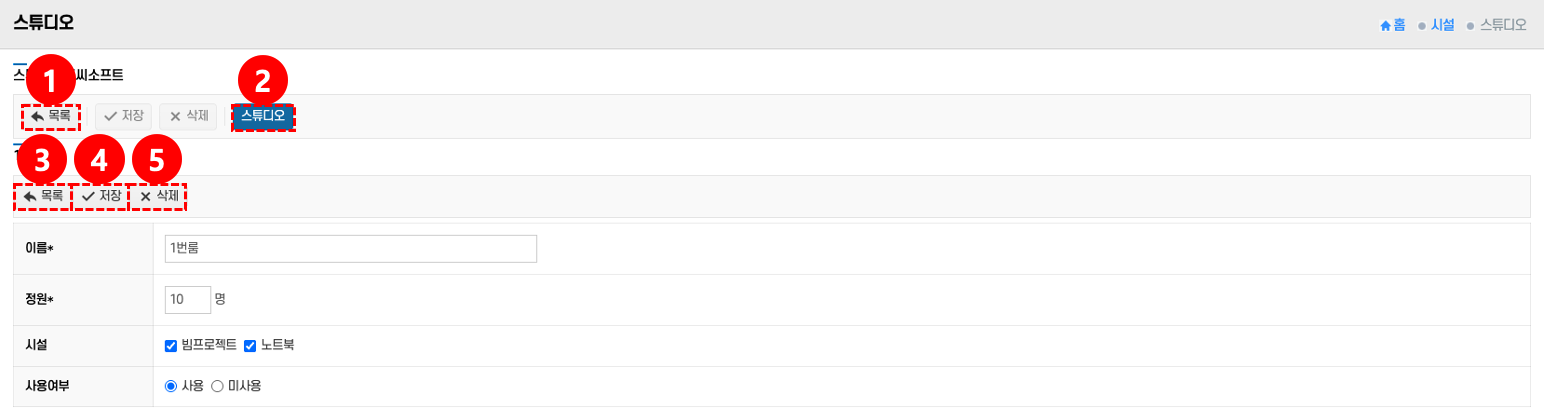The image size is (1544, 416).
Task: Click the red number 2 badge
Action: [262, 79]
